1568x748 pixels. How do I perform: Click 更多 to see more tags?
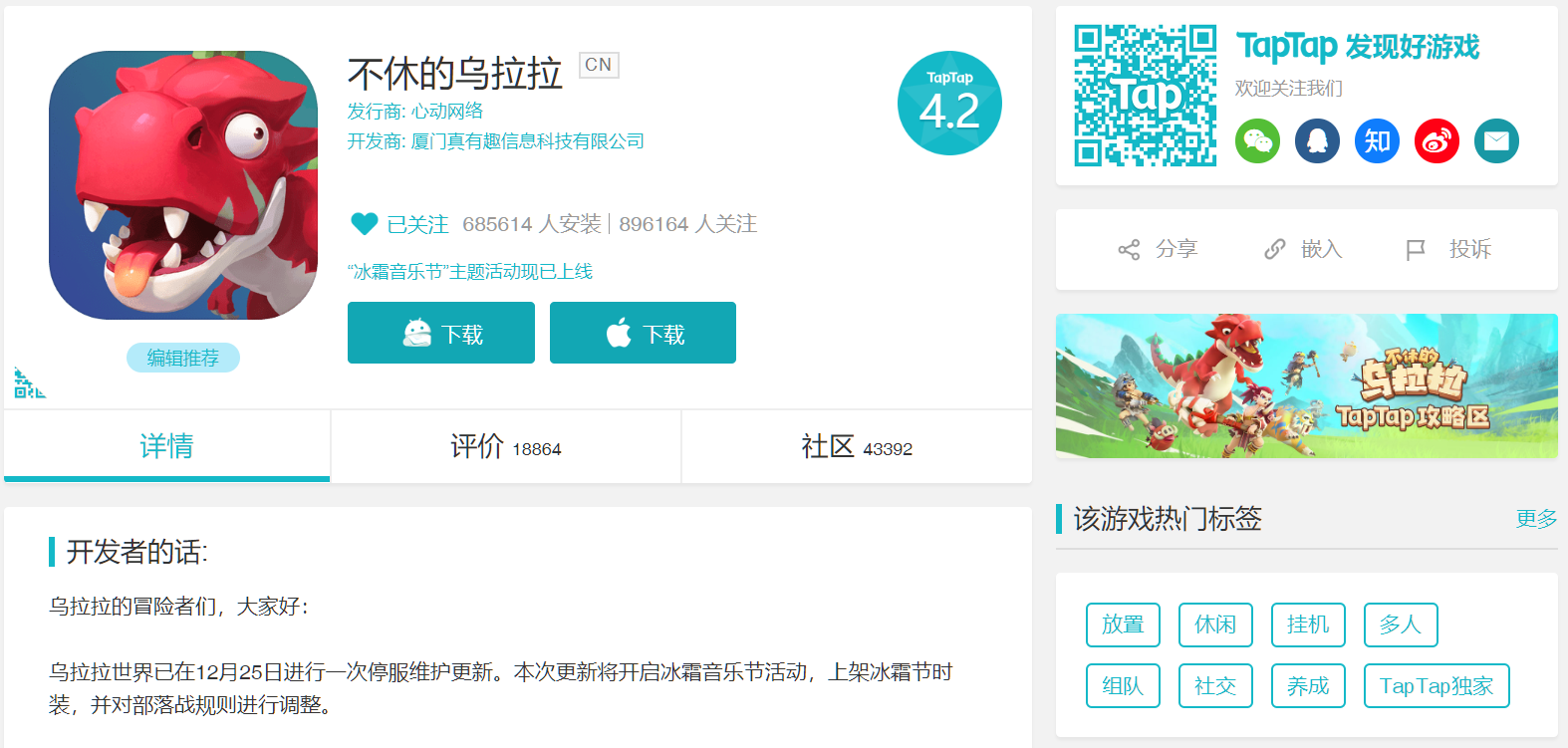click(x=1536, y=518)
